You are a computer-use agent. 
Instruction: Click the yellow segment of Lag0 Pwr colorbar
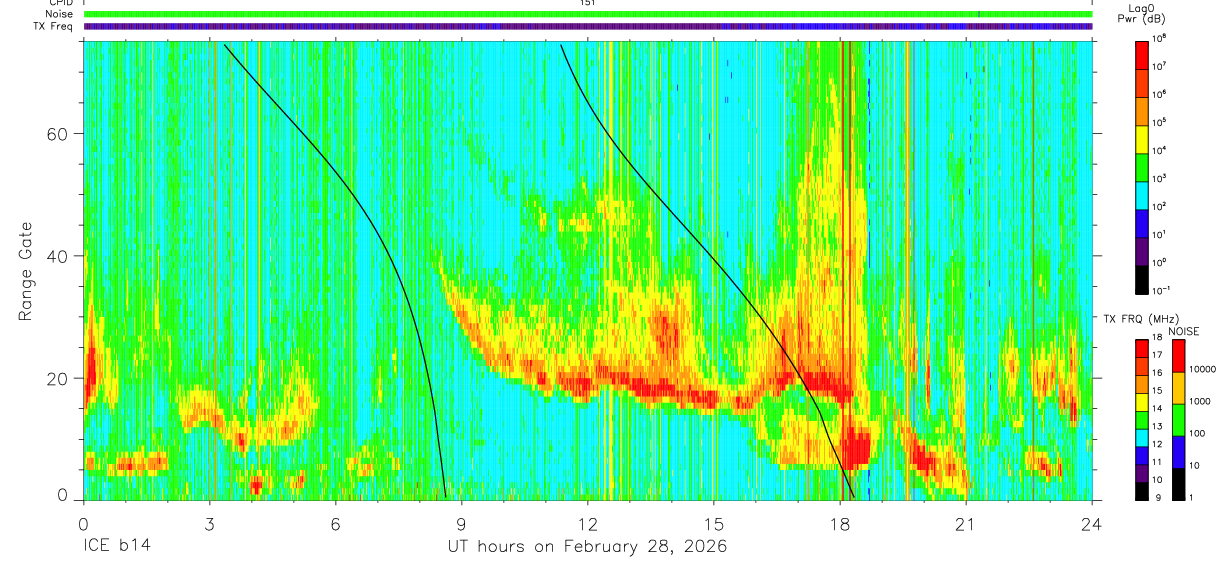tap(1142, 140)
